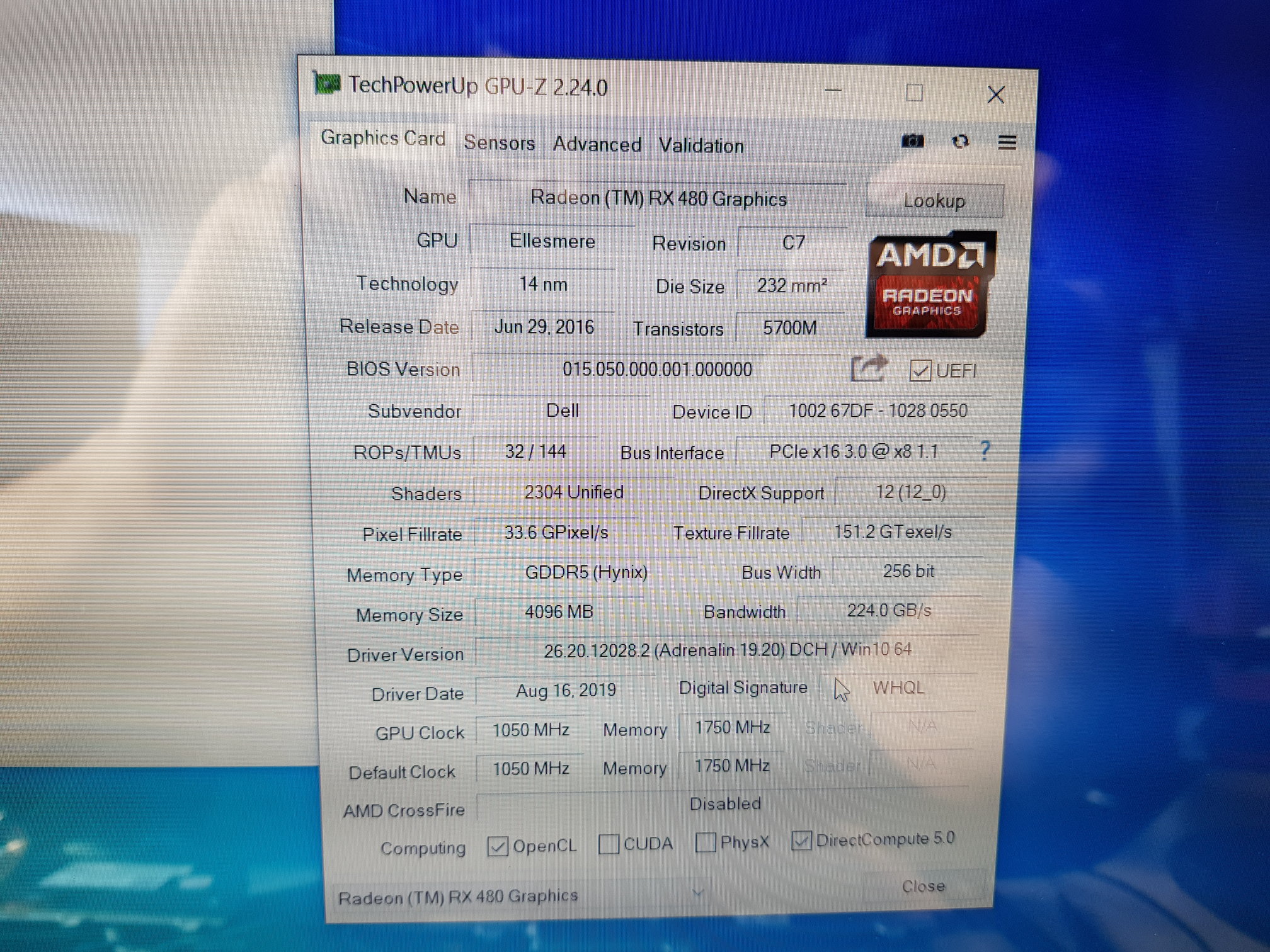Click Memory Size value 4096 MB
The image size is (1270, 952).
click(x=559, y=611)
